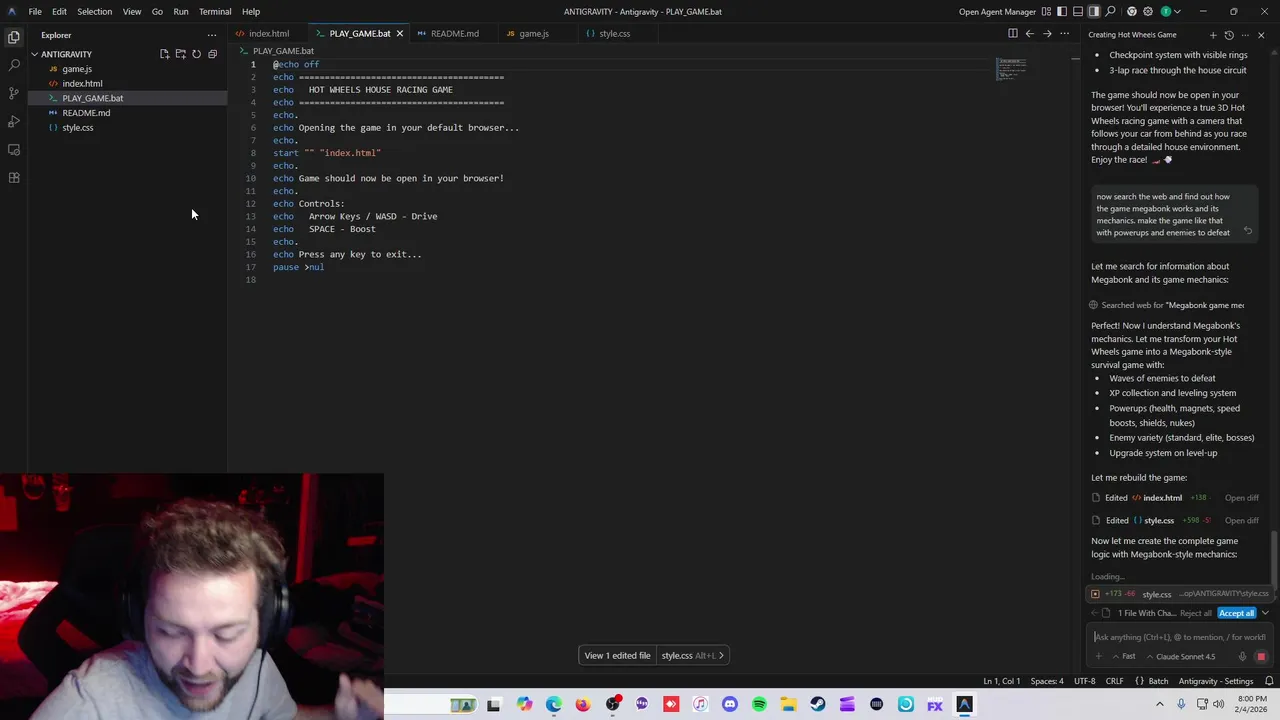This screenshot has height=720, width=1280.
Task: Open the Search view in activity bar
Action: pos(14,65)
